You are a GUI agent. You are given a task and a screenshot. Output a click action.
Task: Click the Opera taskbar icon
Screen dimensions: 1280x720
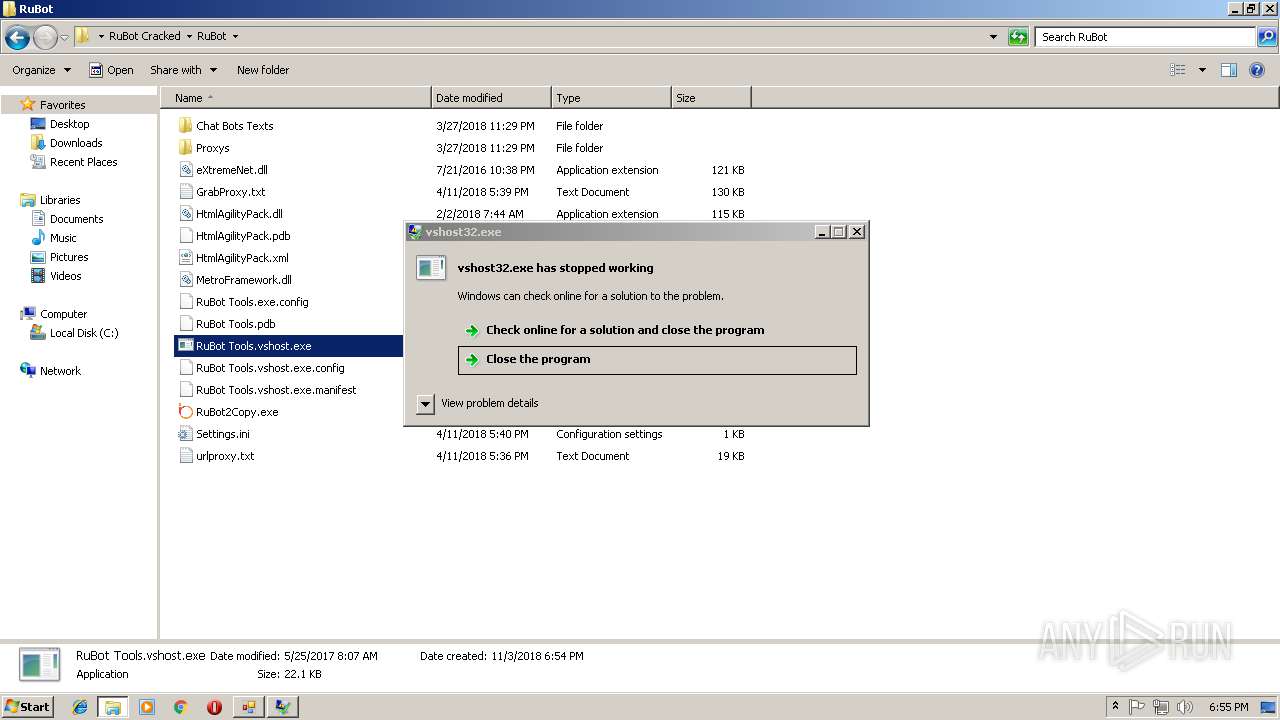[x=214, y=707]
